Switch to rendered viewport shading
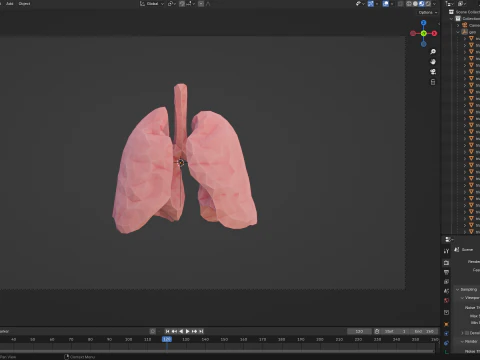The height and width of the screenshot is (360, 480). tap(428, 4)
